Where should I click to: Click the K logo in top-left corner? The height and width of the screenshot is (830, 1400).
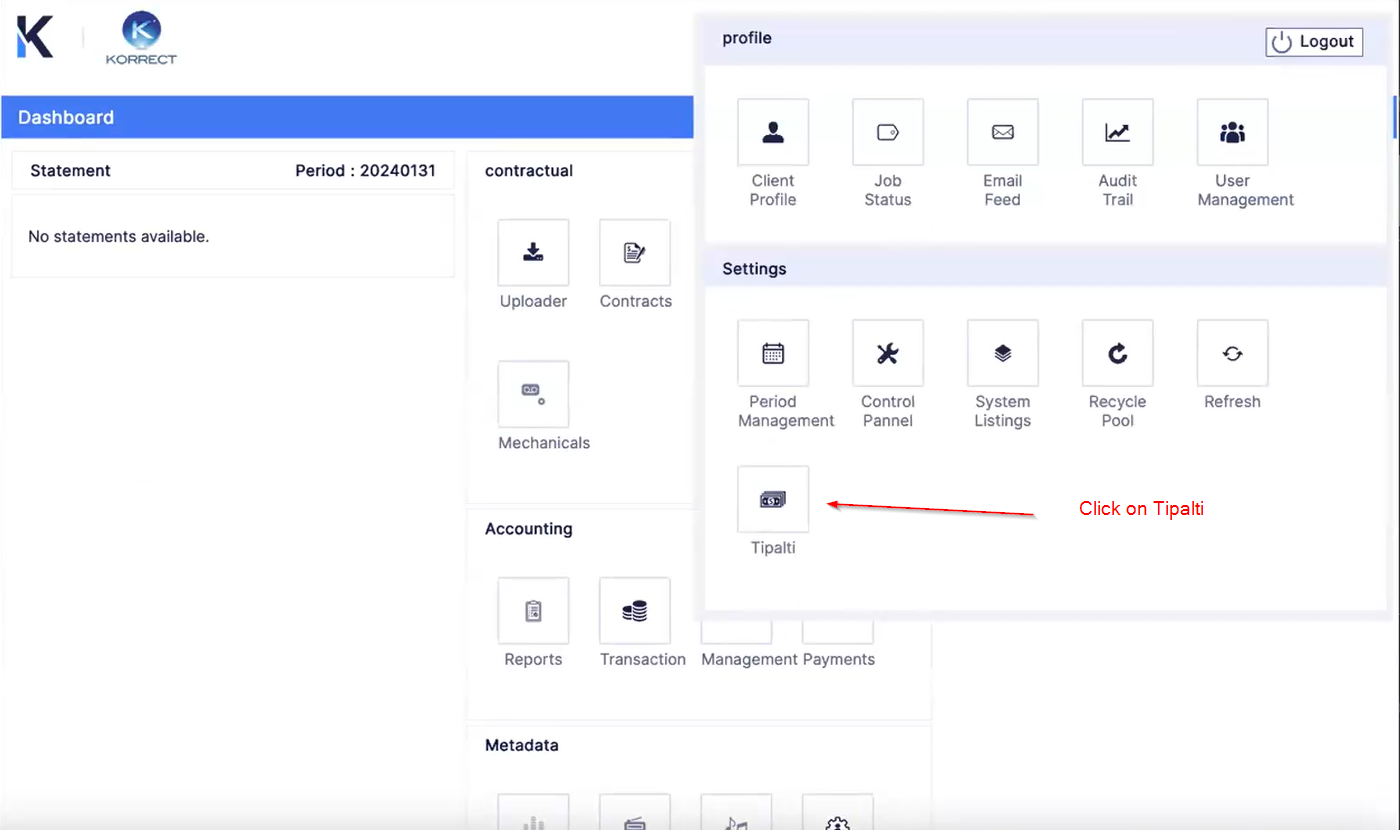[35, 37]
